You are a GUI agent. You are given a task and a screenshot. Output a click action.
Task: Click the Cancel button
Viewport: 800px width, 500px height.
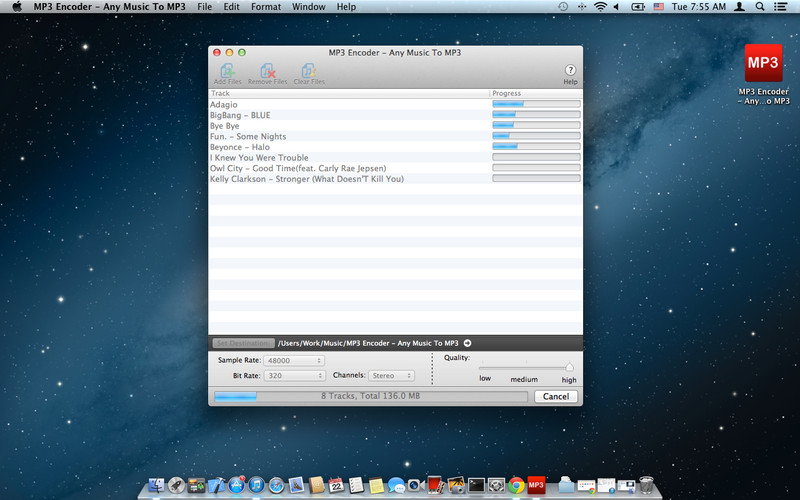(x=556, y=396)
